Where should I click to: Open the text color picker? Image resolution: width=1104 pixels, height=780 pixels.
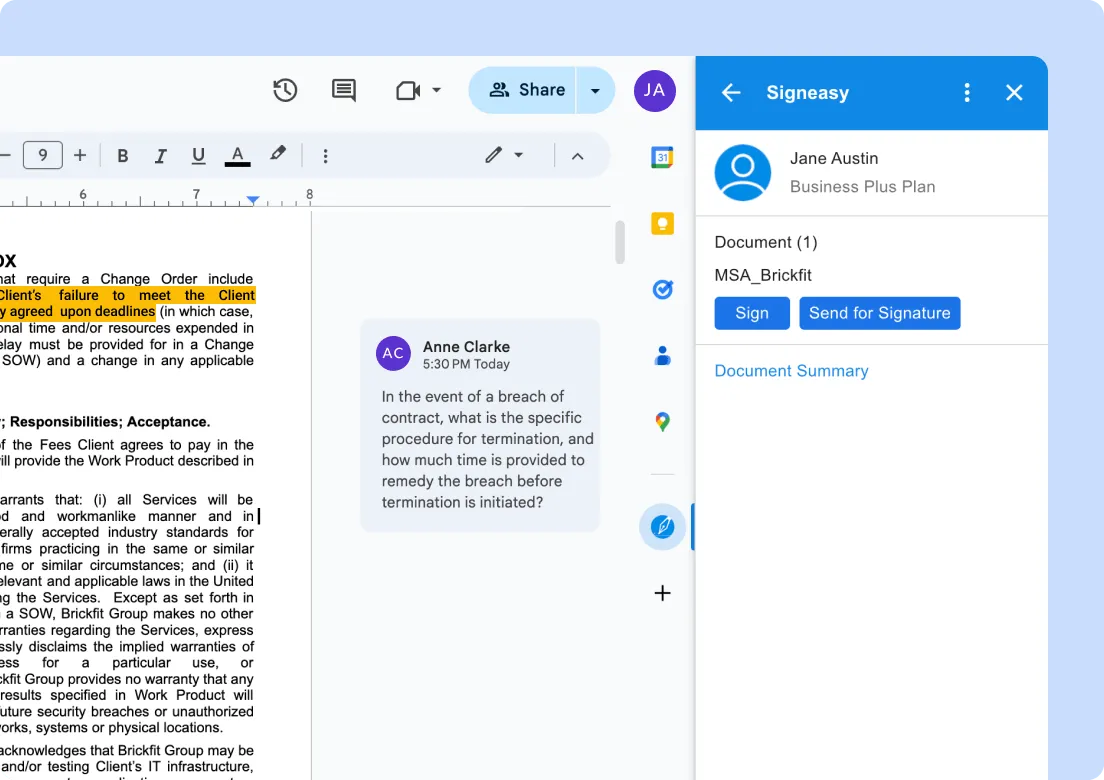[237, 156]
